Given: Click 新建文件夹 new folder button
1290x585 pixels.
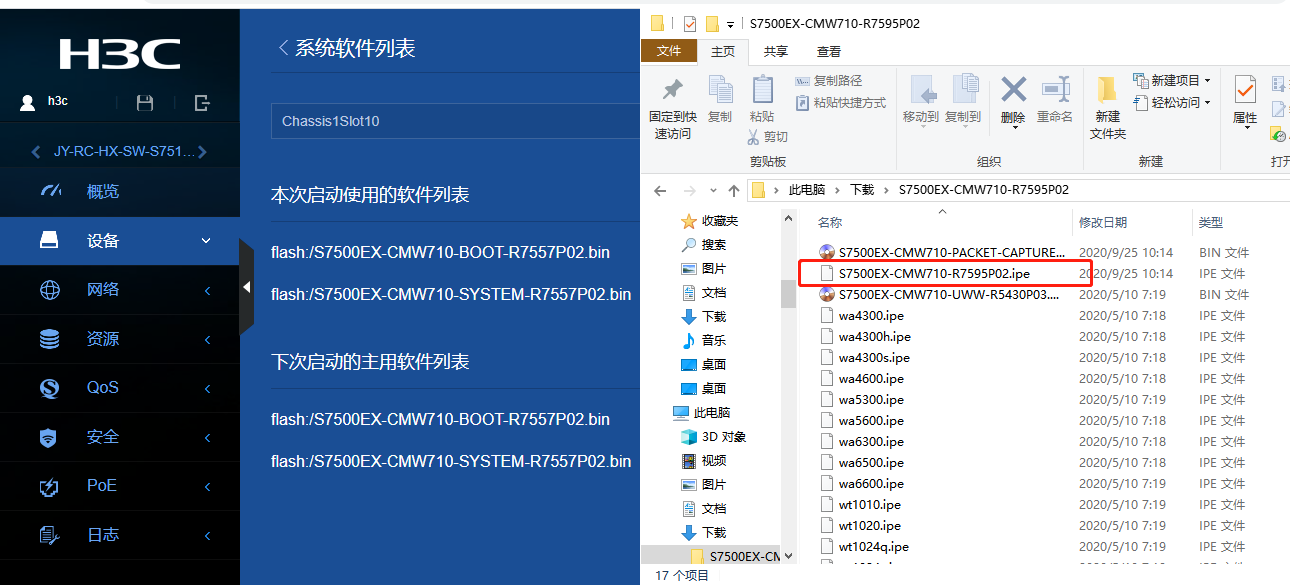Looking at the screenshot, I should [1108, 108].
